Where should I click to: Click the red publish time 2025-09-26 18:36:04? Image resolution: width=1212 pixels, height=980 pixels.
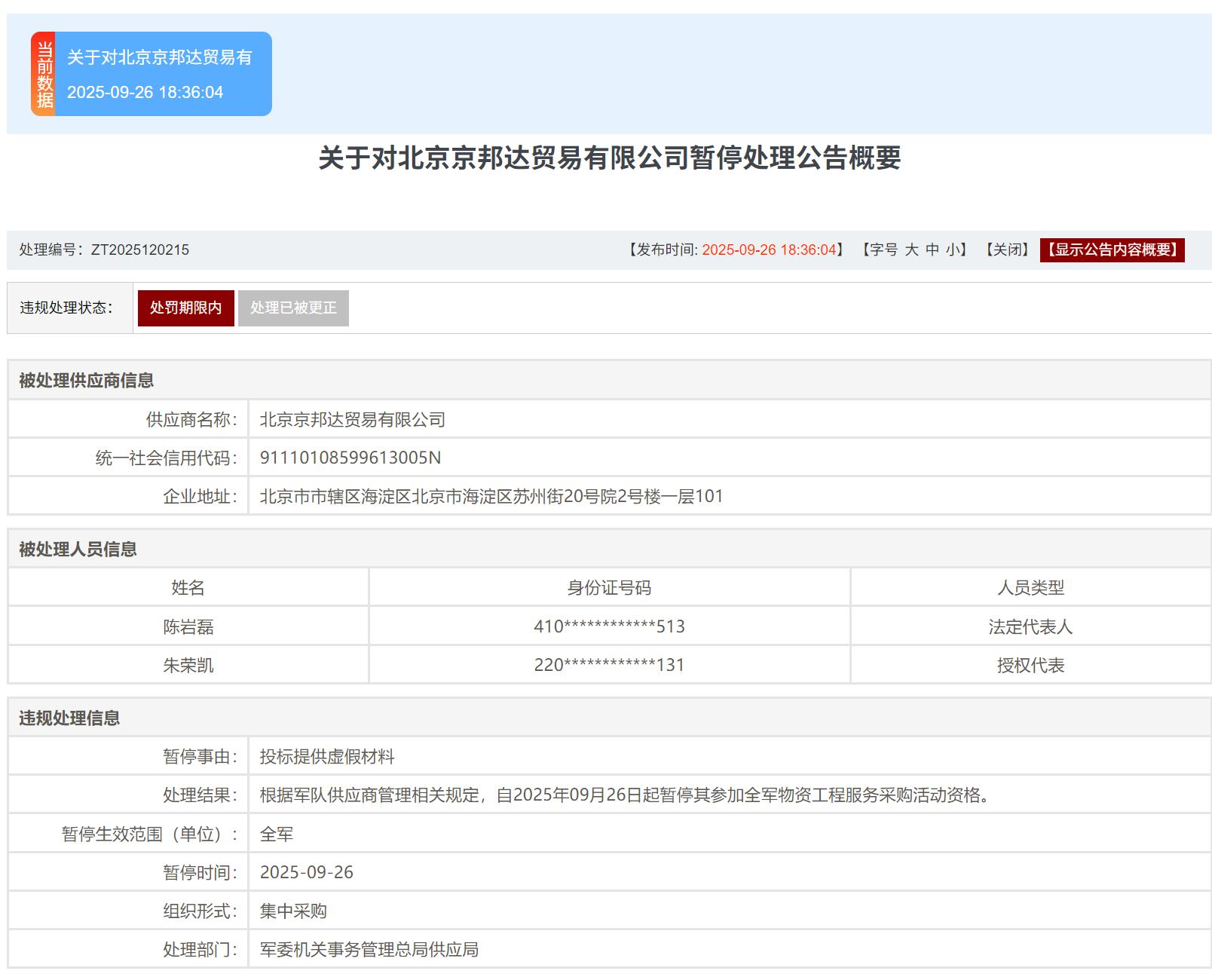pos(769,250)
